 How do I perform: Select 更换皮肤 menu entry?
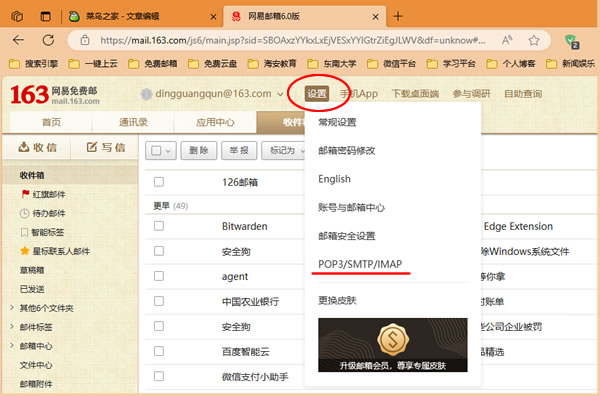tap(337, 300)
